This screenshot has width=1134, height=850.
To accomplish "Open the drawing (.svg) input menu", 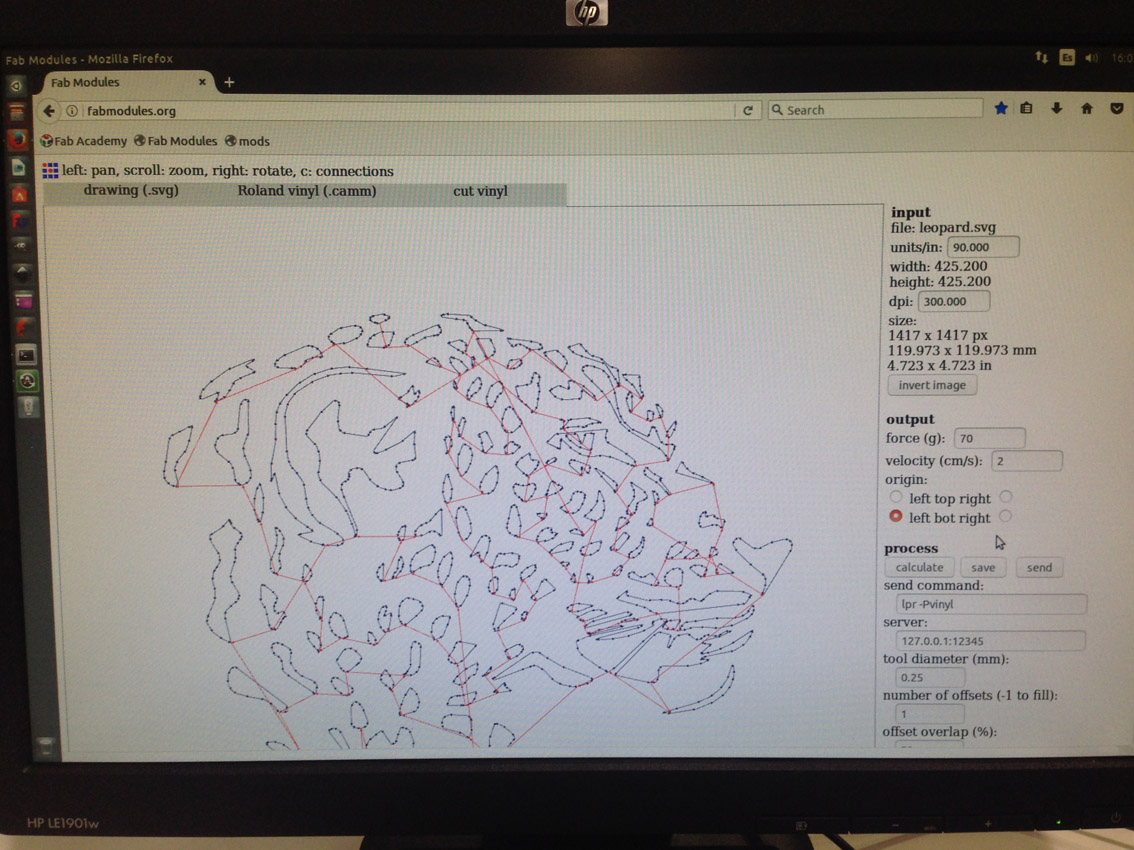I will [x=131, y=190].
